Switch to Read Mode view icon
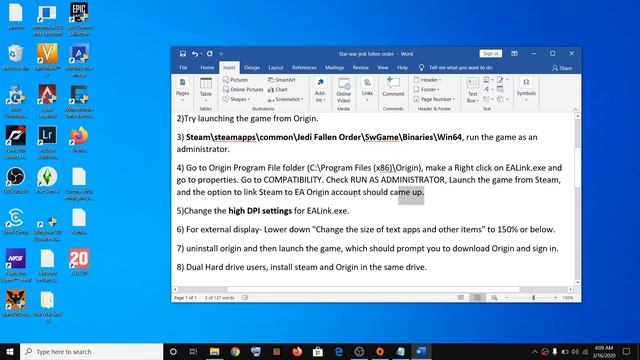640x360 pixels. [x=461, y=298]
